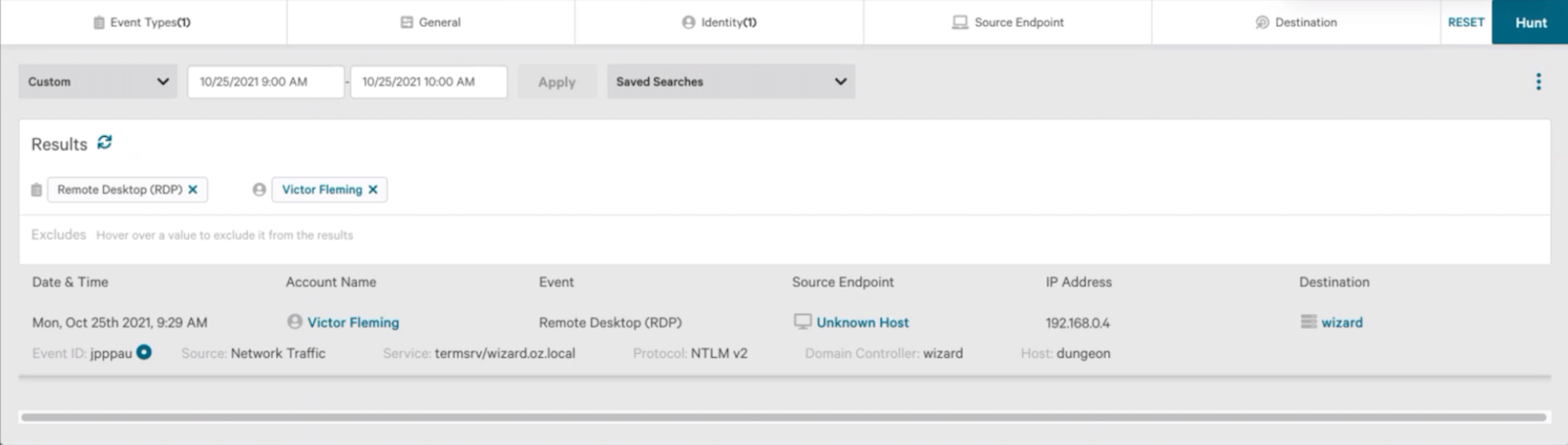The width and height of the screenshot is (1568, 445).
Task: Open the Event Types filter tab
Action: [x=143, y=22]
